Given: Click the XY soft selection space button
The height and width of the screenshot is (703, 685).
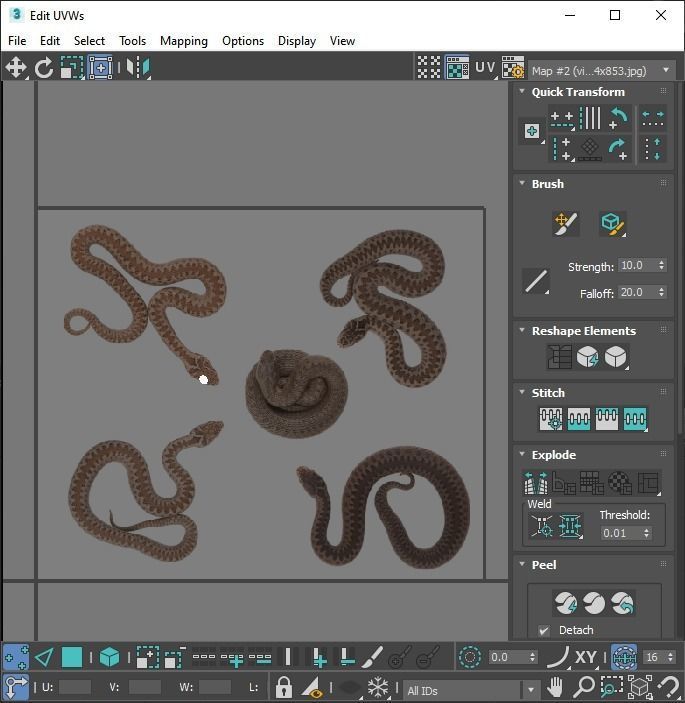Looking at the screenshot, I should pyautogui.click(x=585, y=657).
